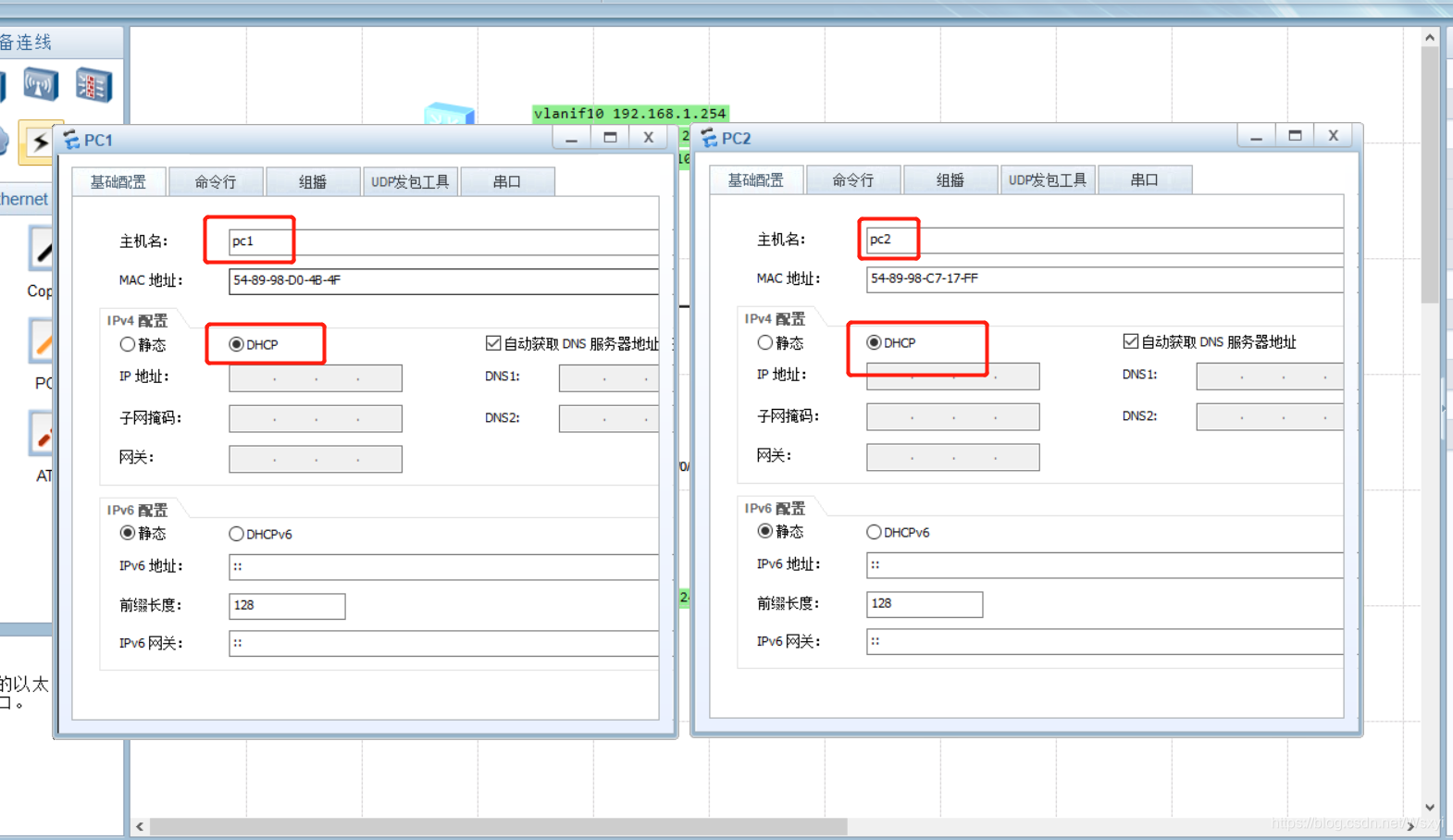Open 串口 tab in PC1 window
This screenshot has width=1453, height=840.
point(507,181)
